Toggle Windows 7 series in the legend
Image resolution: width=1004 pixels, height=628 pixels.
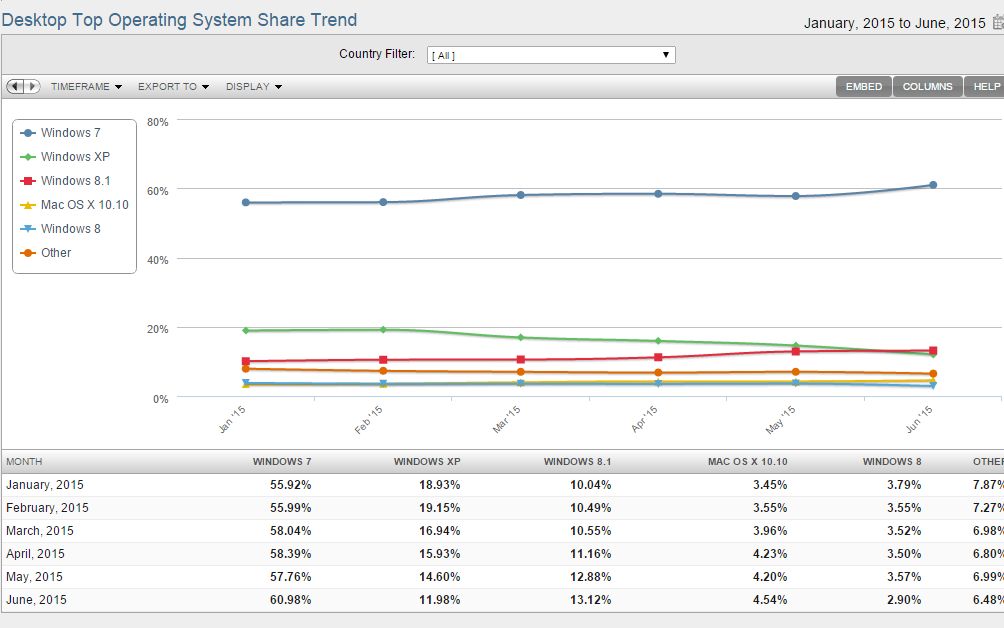click(70, 133)
